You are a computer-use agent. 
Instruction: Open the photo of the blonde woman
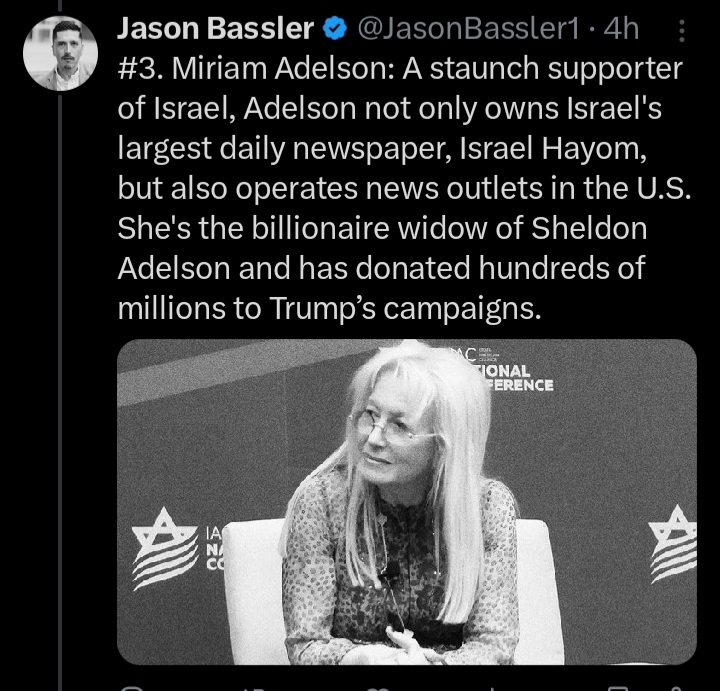click(407, 500)
